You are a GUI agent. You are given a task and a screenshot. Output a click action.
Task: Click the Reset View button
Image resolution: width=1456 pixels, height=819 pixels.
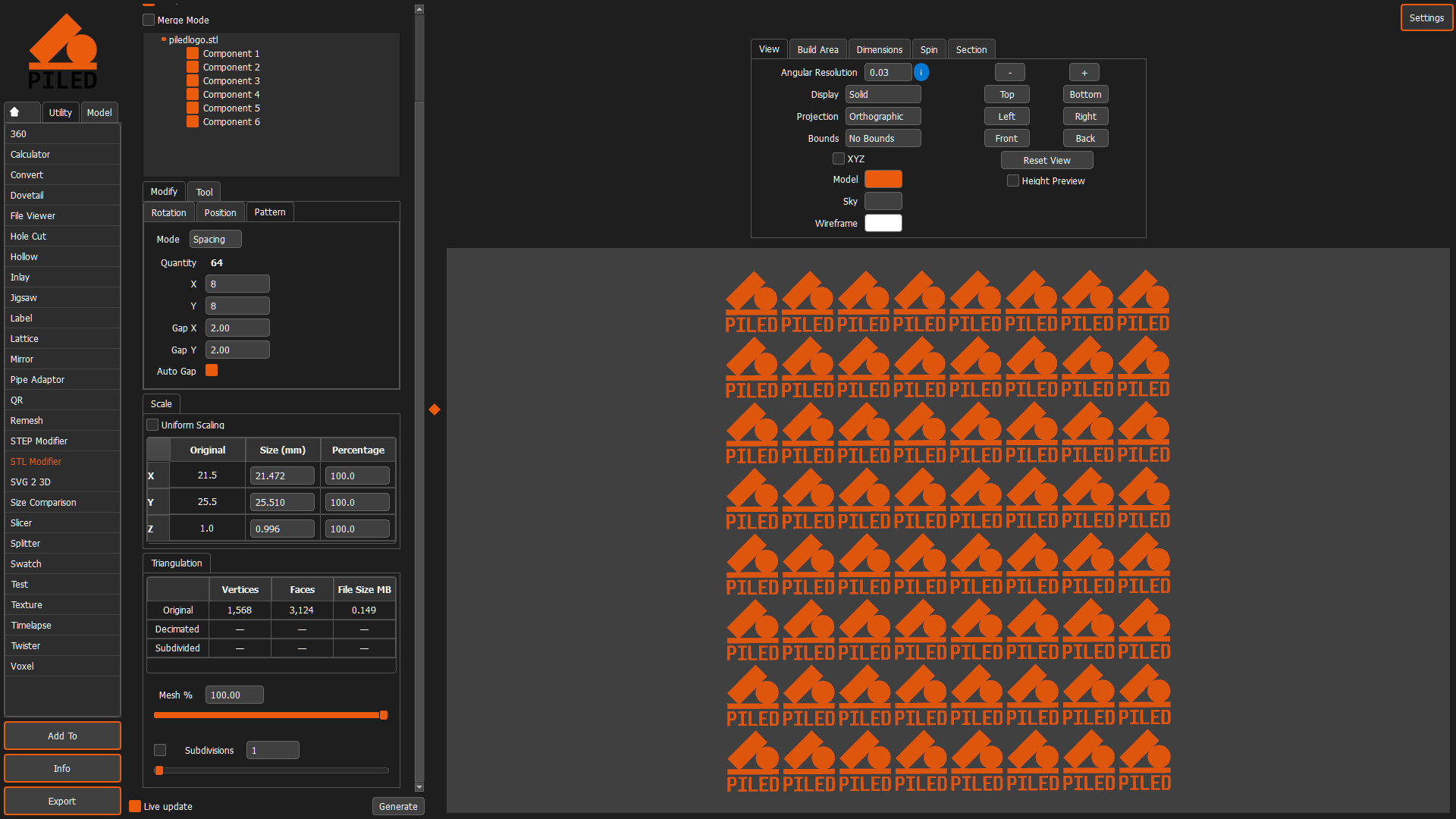(x=1046, y=160)
